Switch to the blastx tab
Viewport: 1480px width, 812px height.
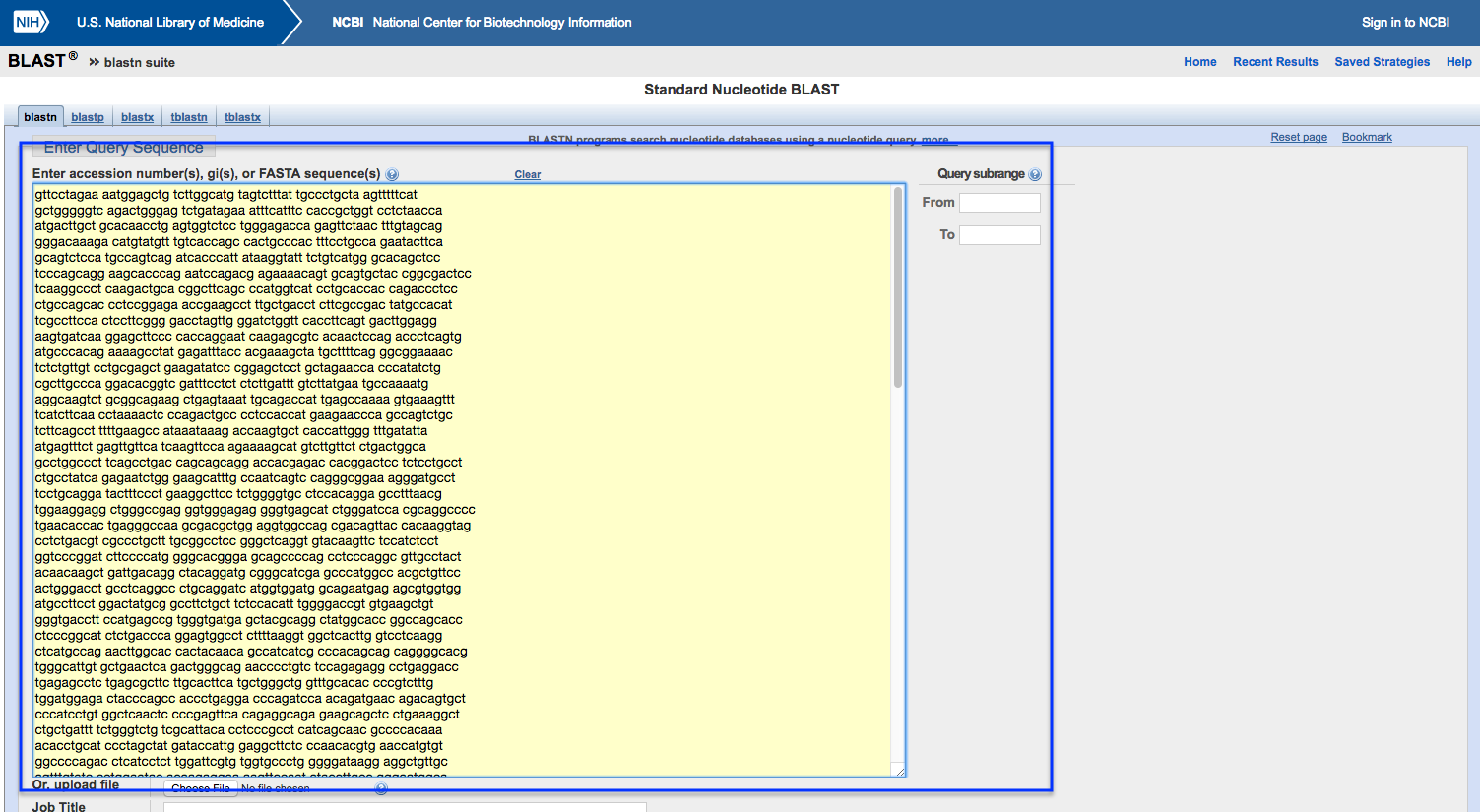point(137,117)
